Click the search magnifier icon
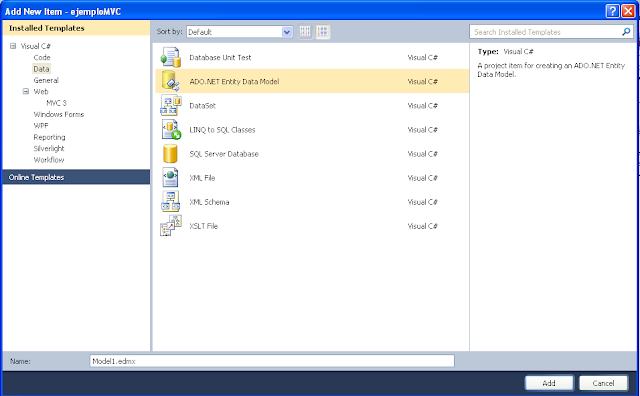The height and width of the screenshot is (396, 640). pos(626,32)
